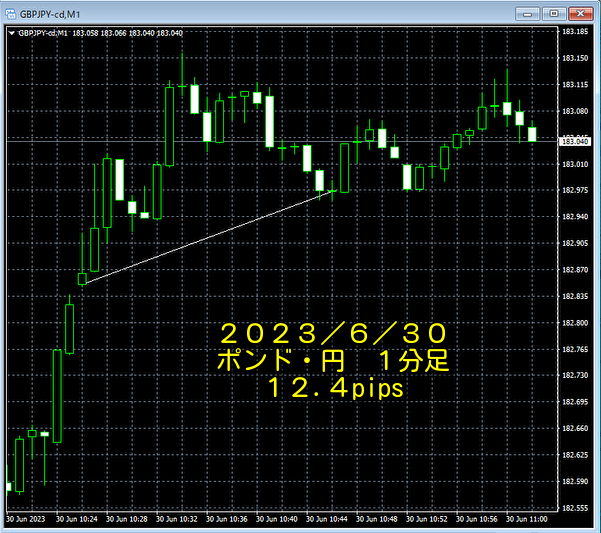This screenshot has width=601, height=533.
Task: Click the GBPJPY-cd,M1 window title text
Action: pyautogui.click(x=50, y=15)
